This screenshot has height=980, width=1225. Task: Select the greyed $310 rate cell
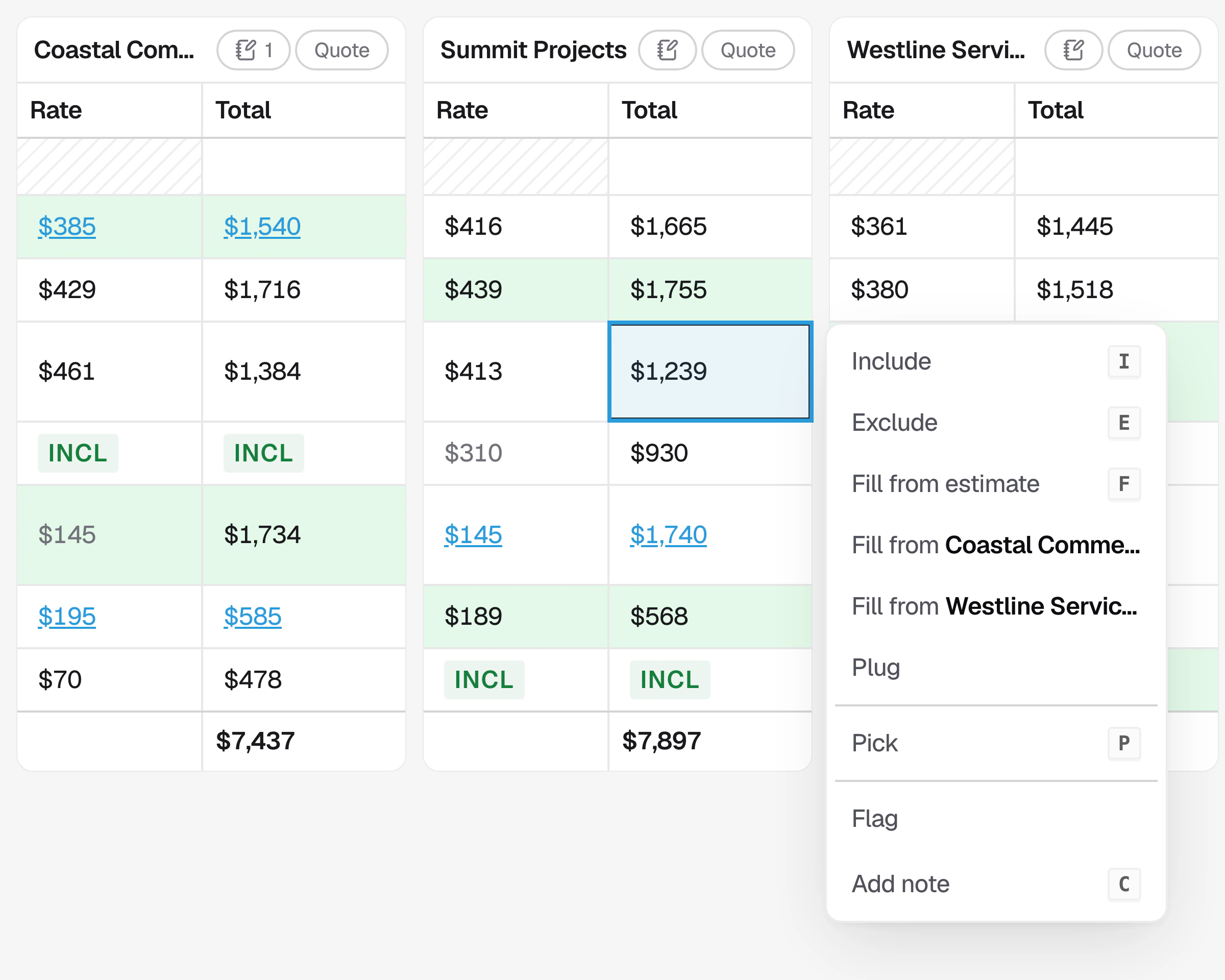(x=516, y=453)
